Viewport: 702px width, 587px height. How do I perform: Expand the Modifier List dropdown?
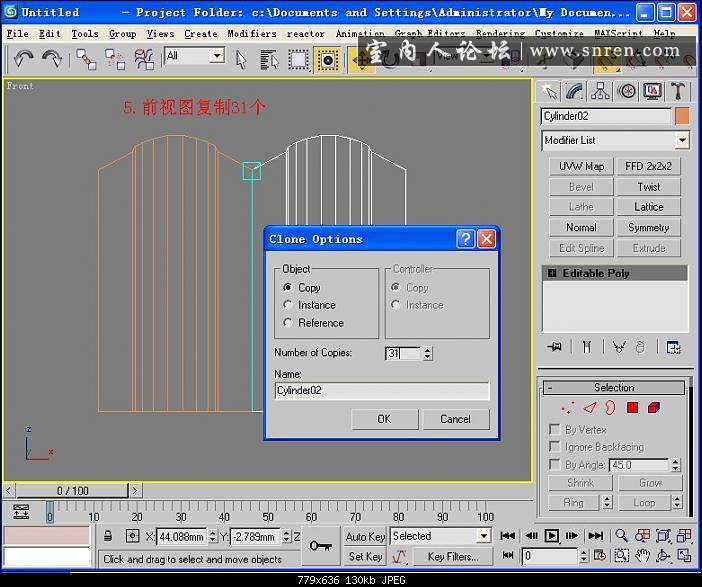click(x=682, y=141)
